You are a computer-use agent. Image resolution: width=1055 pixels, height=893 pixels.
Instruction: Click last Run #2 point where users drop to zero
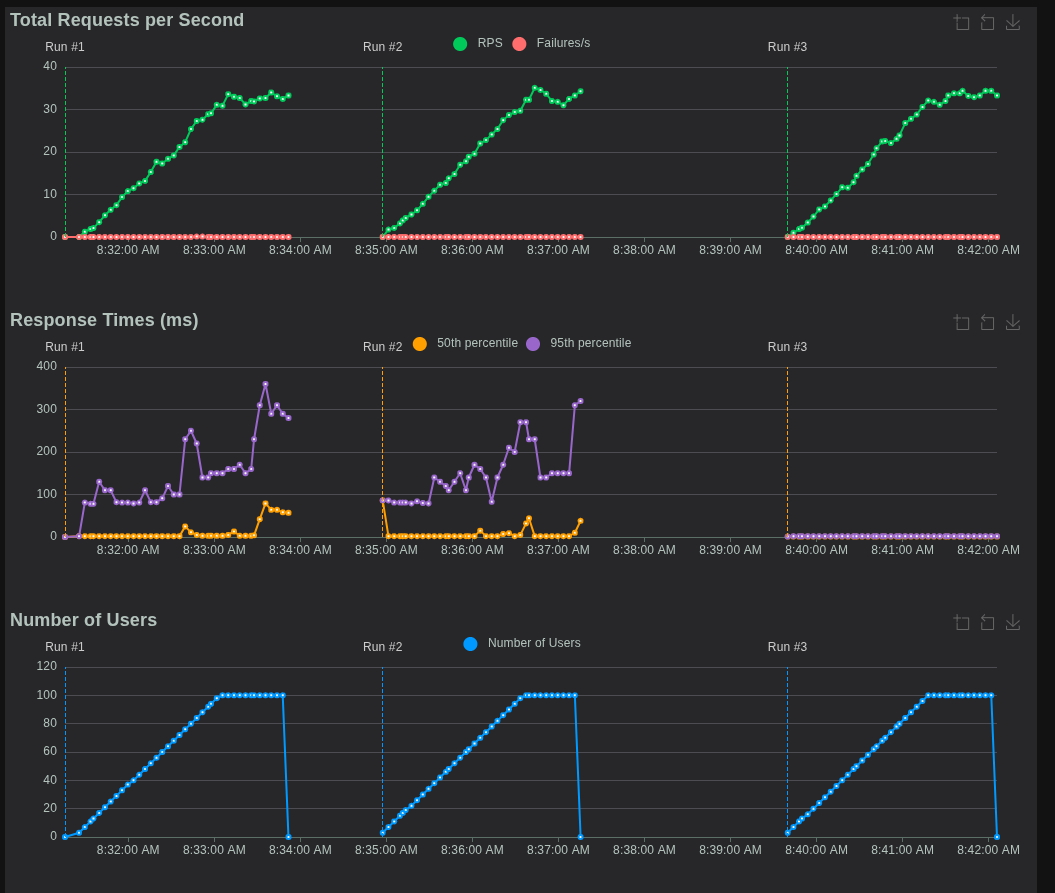pyautogui.click(x=580, y=837)
